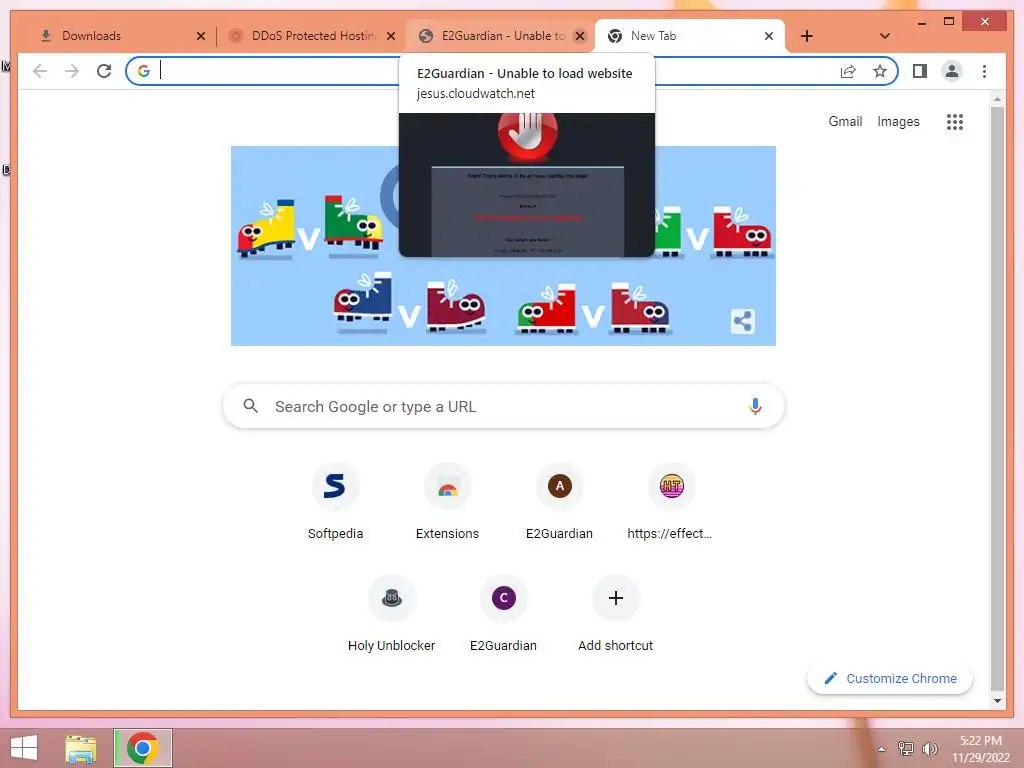This screenshot has height=768, width=1024.
Task: Open the E2Guardian shortcut with the A icon
Action: click(560, 502)
